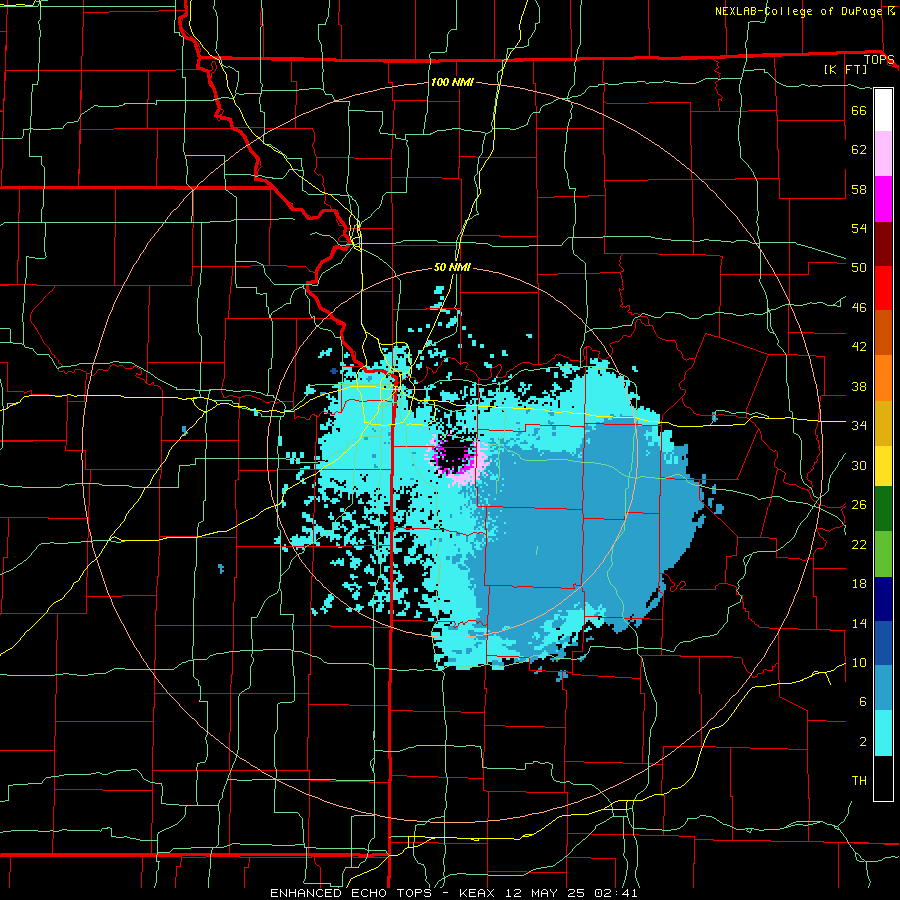Viewport: 900px width, 900px height.
Task: Click the dark green swatch near 26
Action: pos(883,509)
